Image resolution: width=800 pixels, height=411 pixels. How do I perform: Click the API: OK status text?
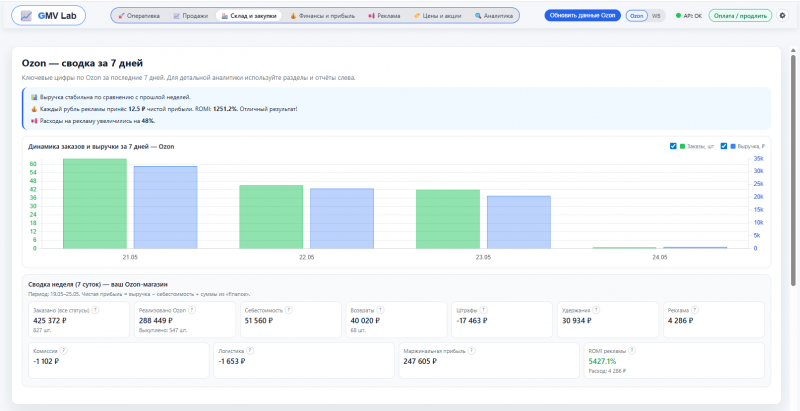(693, 16)
